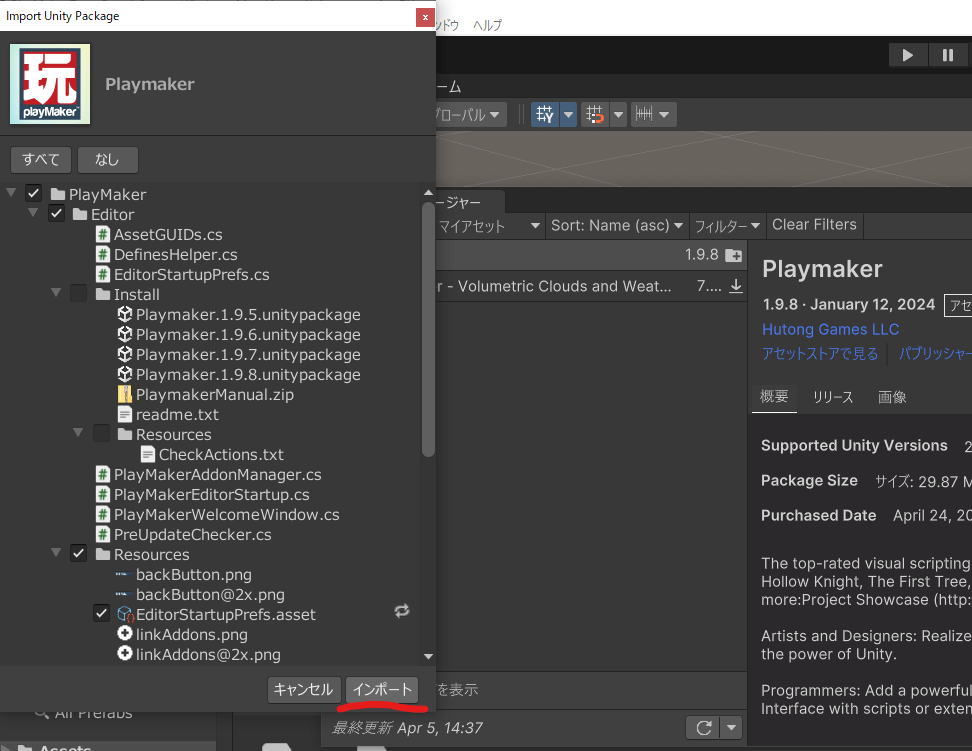Viewport: 972px width, 751px height.
Task: Click the PreUpdateChecker.cs script icon
Action: click(103, 534)
